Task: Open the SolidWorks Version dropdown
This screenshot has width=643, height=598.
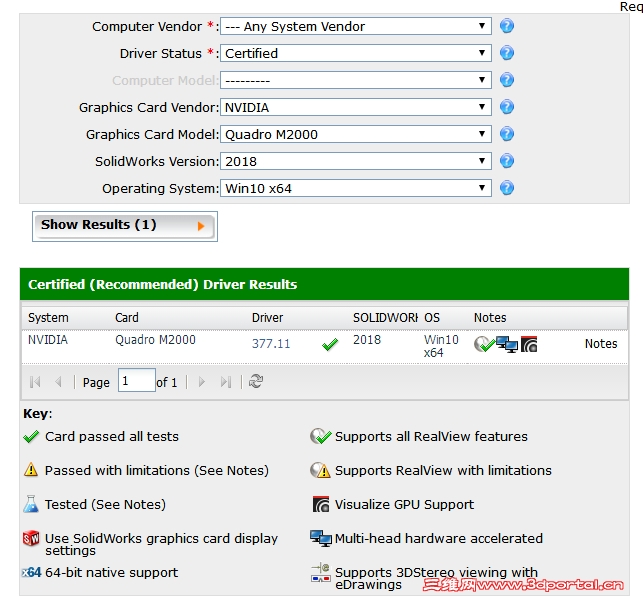Action: point(356,161)
